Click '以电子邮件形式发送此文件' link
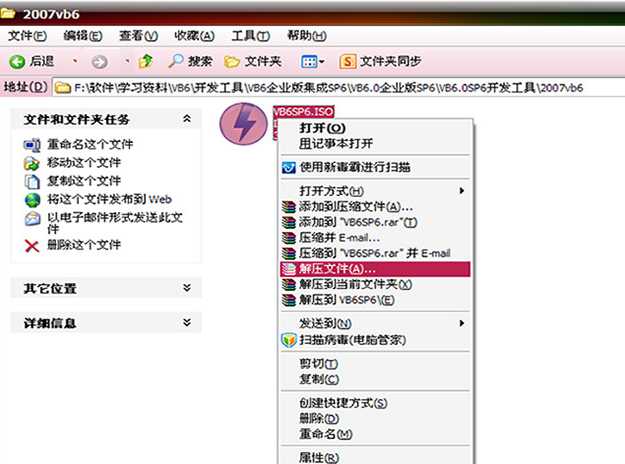 (x=115, y=223)
